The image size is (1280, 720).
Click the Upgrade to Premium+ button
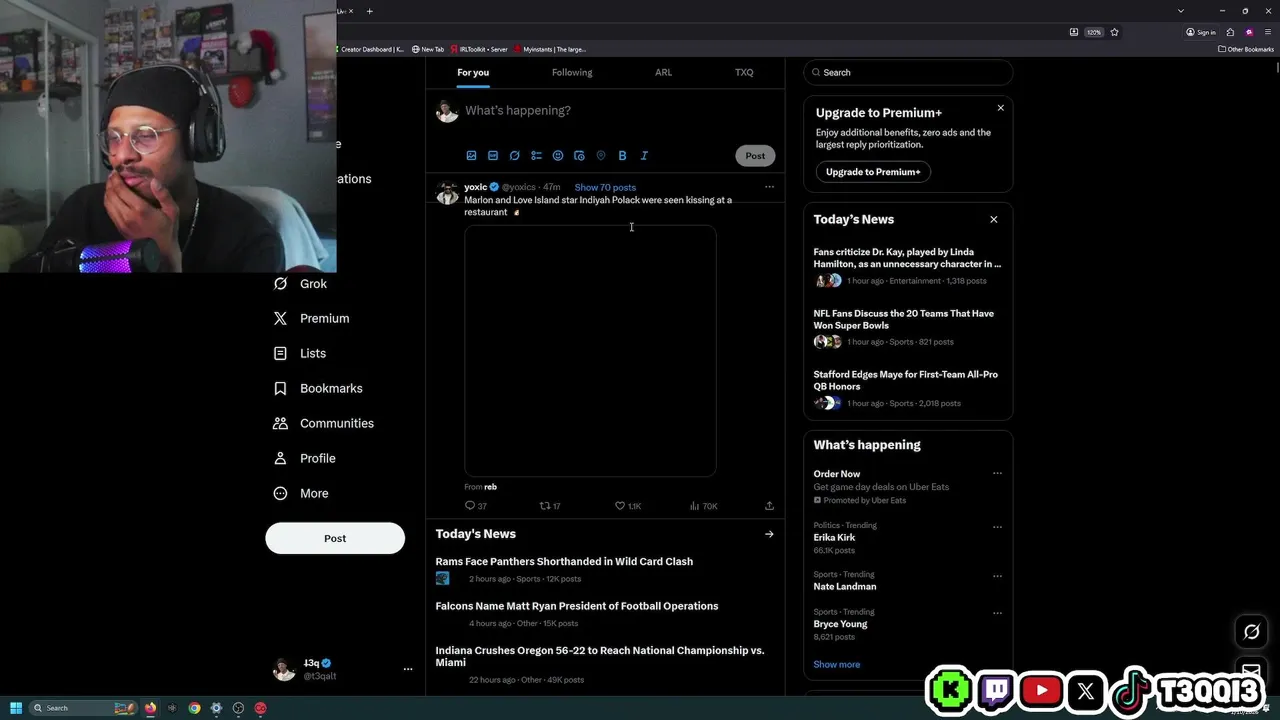click(873, 172)
